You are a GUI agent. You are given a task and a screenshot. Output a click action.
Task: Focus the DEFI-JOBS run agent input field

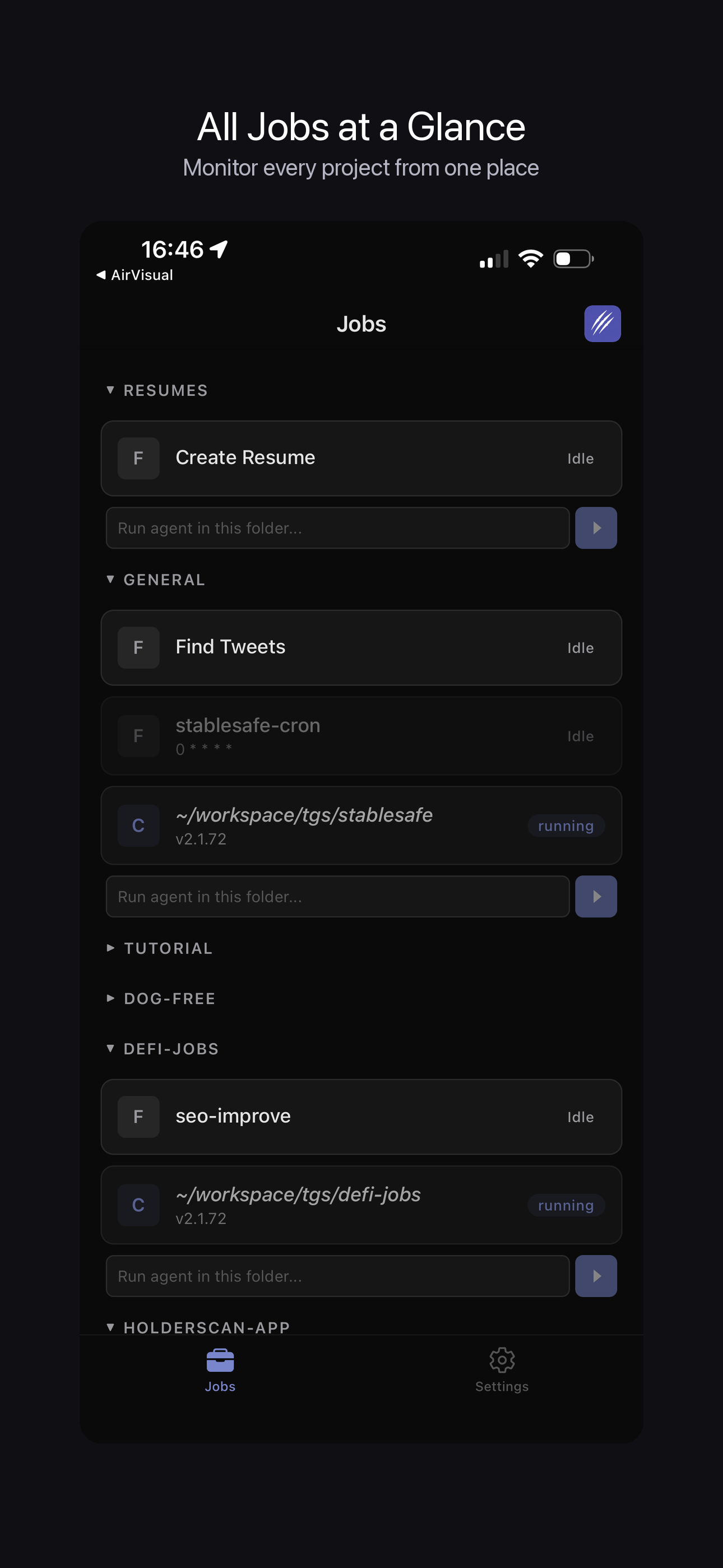click(337, 1276)
